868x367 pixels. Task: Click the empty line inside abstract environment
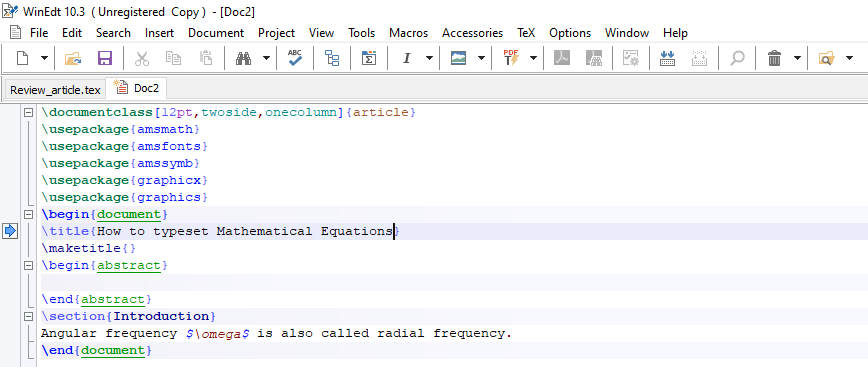click(454, 282)
